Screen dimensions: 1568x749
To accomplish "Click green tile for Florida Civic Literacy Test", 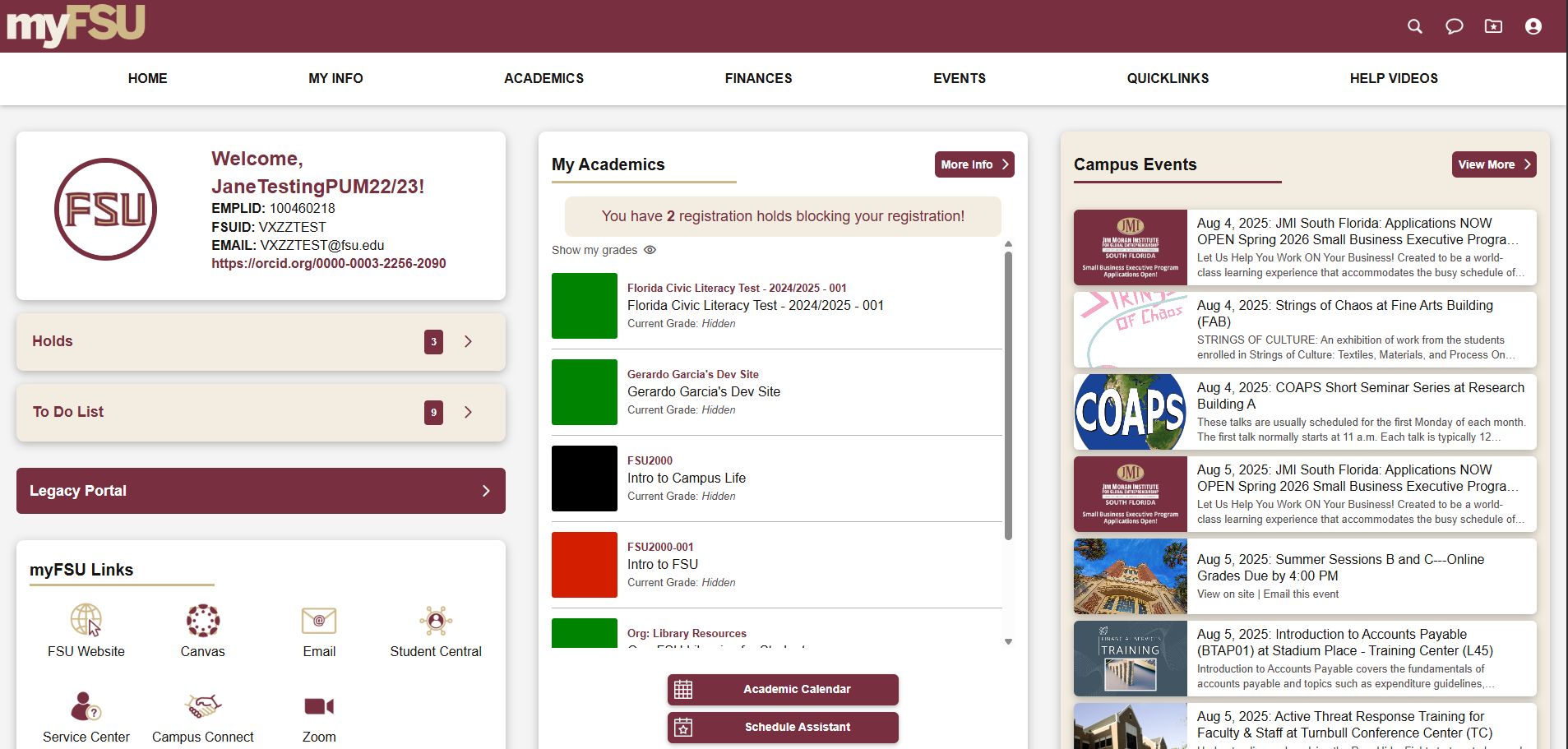I will click(585, 306).
